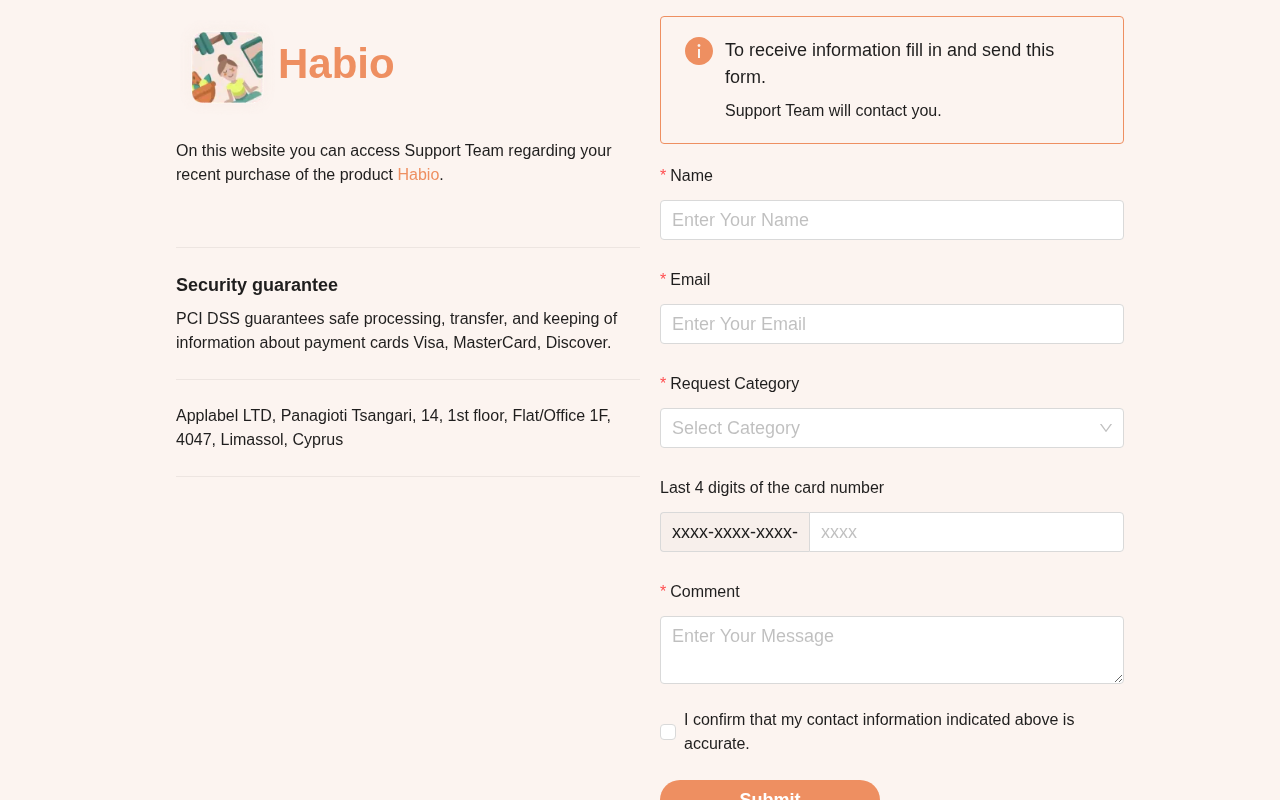Viewport: 1280px width, 800px height.
Task: Click the Habio logo image
Action: 228,66
